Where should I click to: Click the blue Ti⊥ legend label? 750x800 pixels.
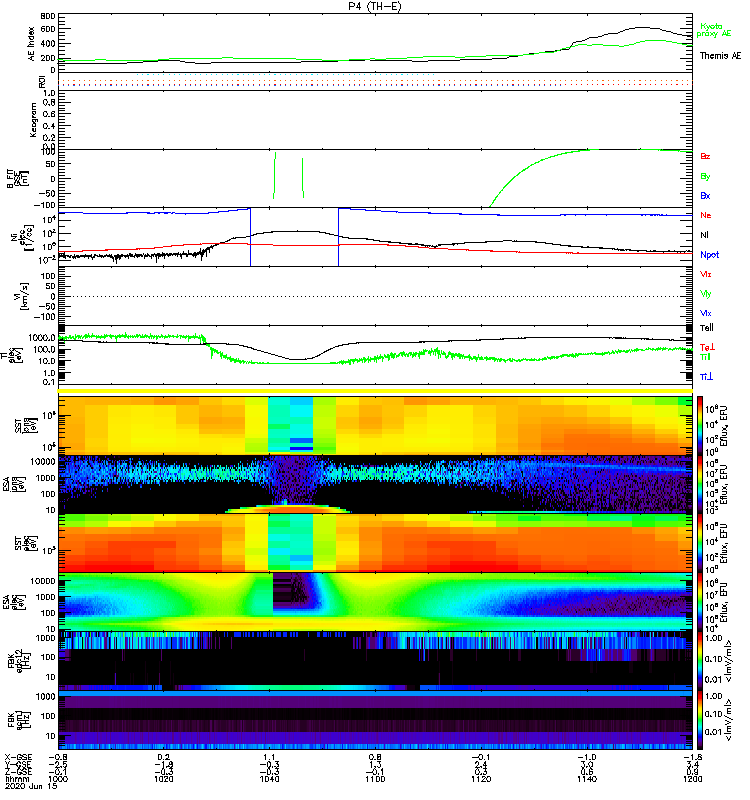706,377
